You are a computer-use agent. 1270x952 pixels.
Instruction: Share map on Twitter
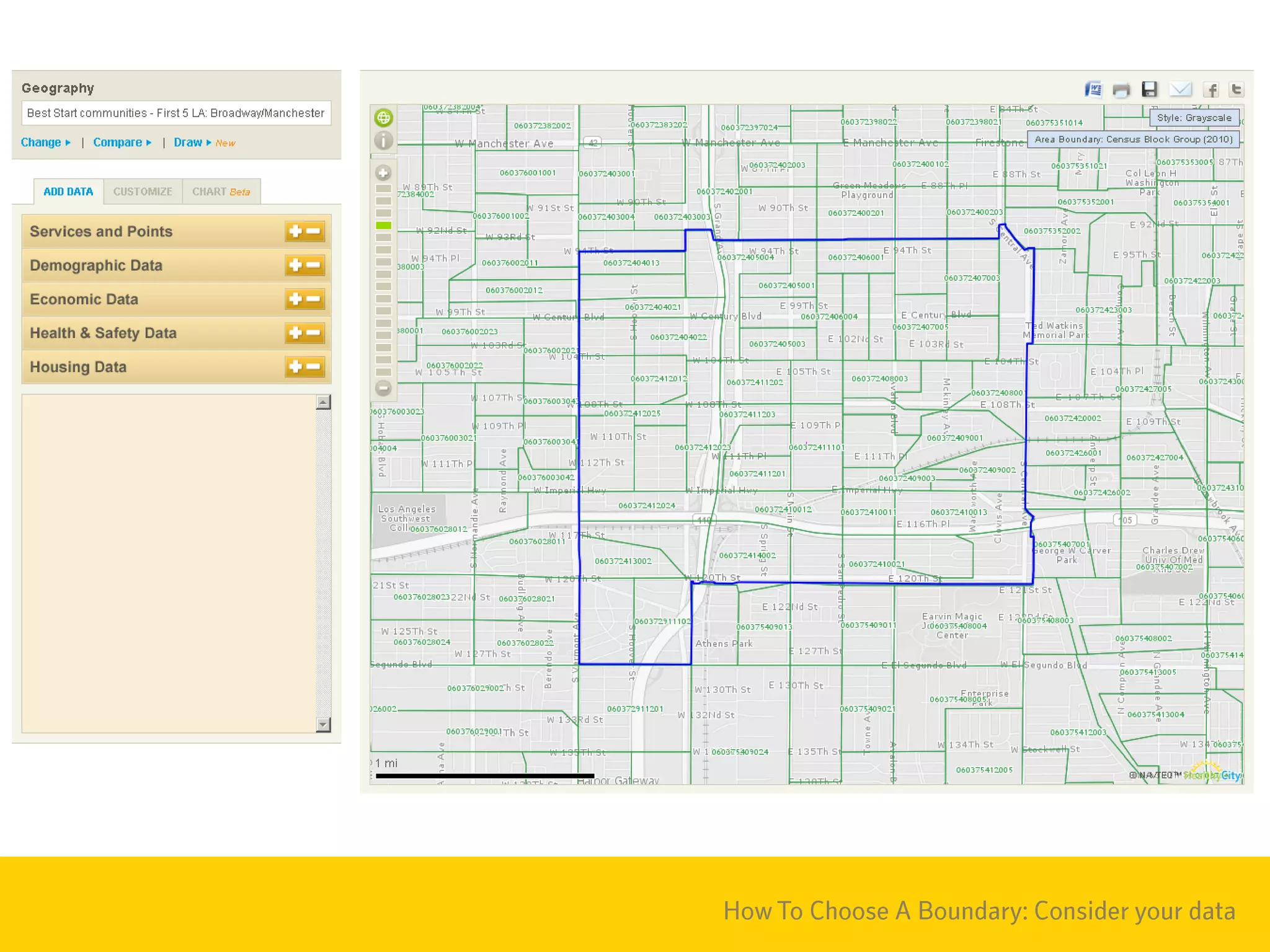pos(1237,90)
